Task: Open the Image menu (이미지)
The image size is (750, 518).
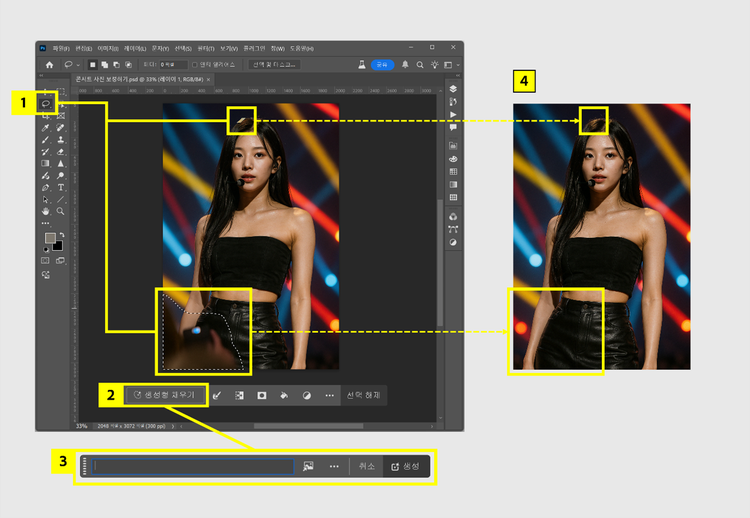Action: click(108, 48)
